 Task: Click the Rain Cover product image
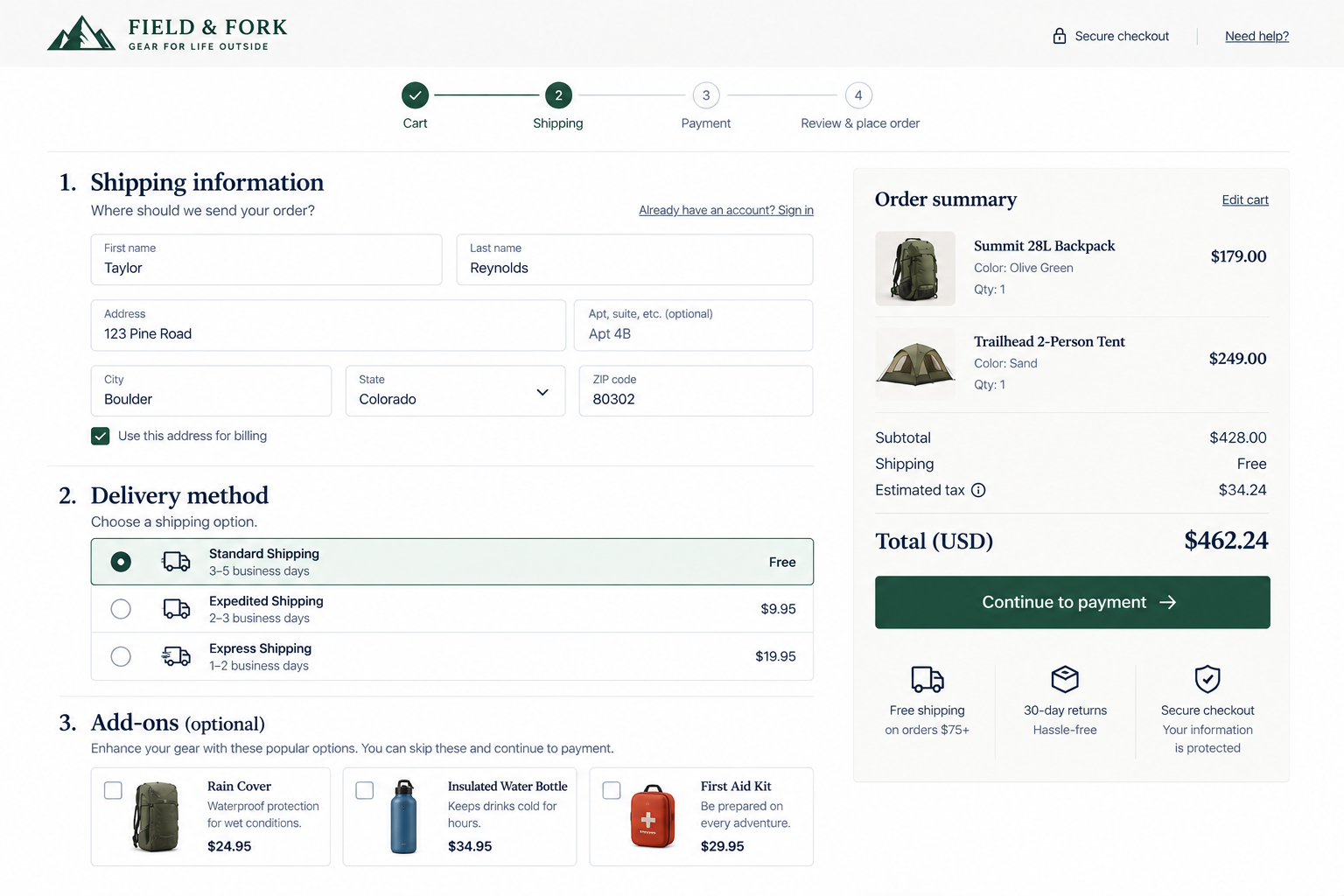click(157, 816)
